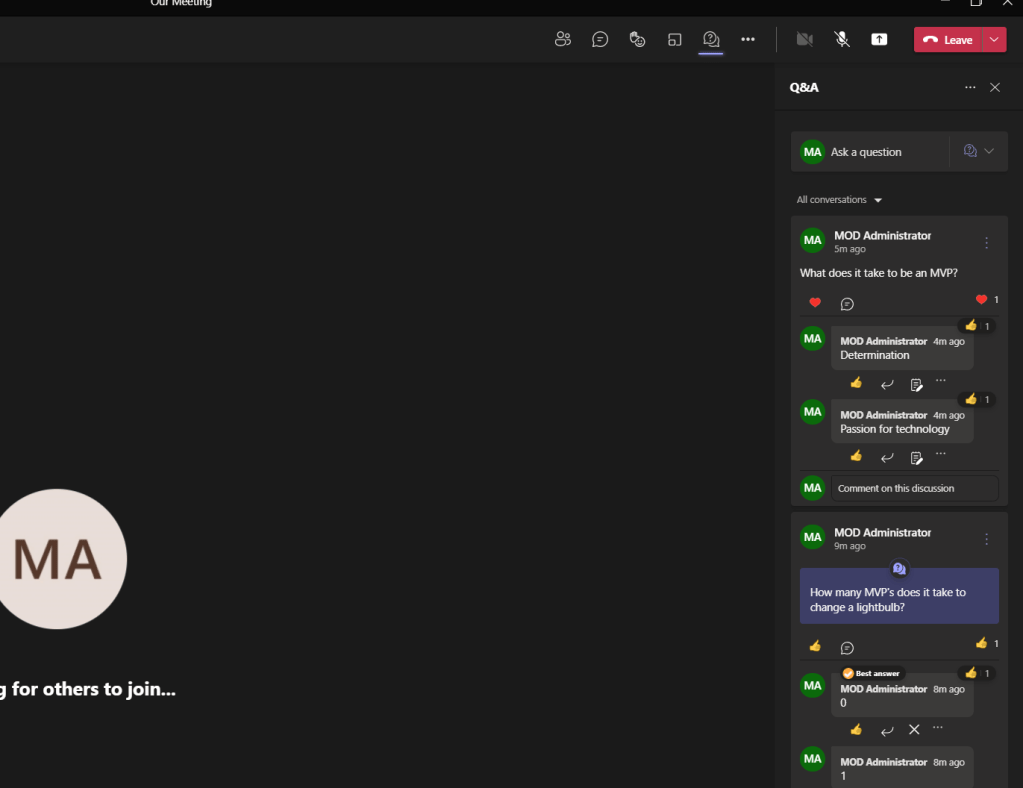Open the Q&A panel more options menu
Viewport: 1023px width, 788px height.
pyautogui.click(x=970, y=87)
